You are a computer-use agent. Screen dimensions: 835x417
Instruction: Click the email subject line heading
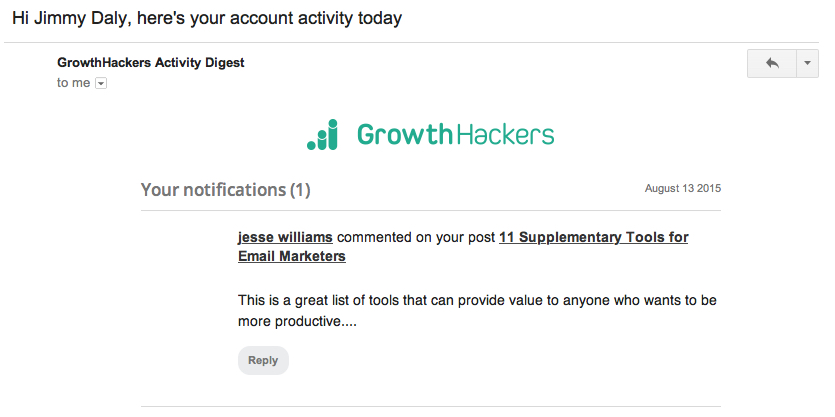pyautogui.click(x=207, y=18)
